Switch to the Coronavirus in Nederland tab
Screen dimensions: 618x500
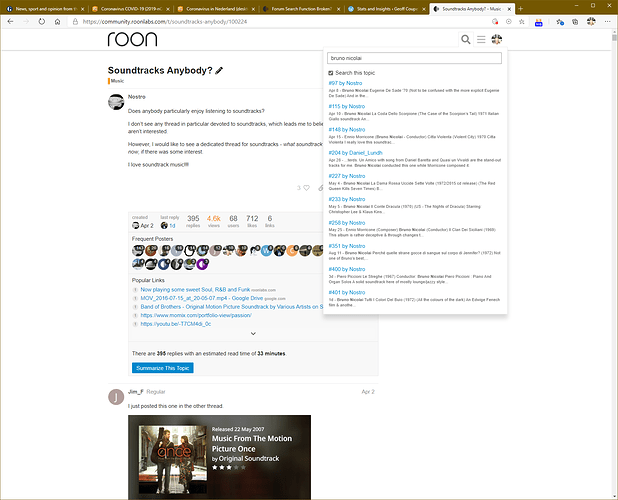point(216,9)
